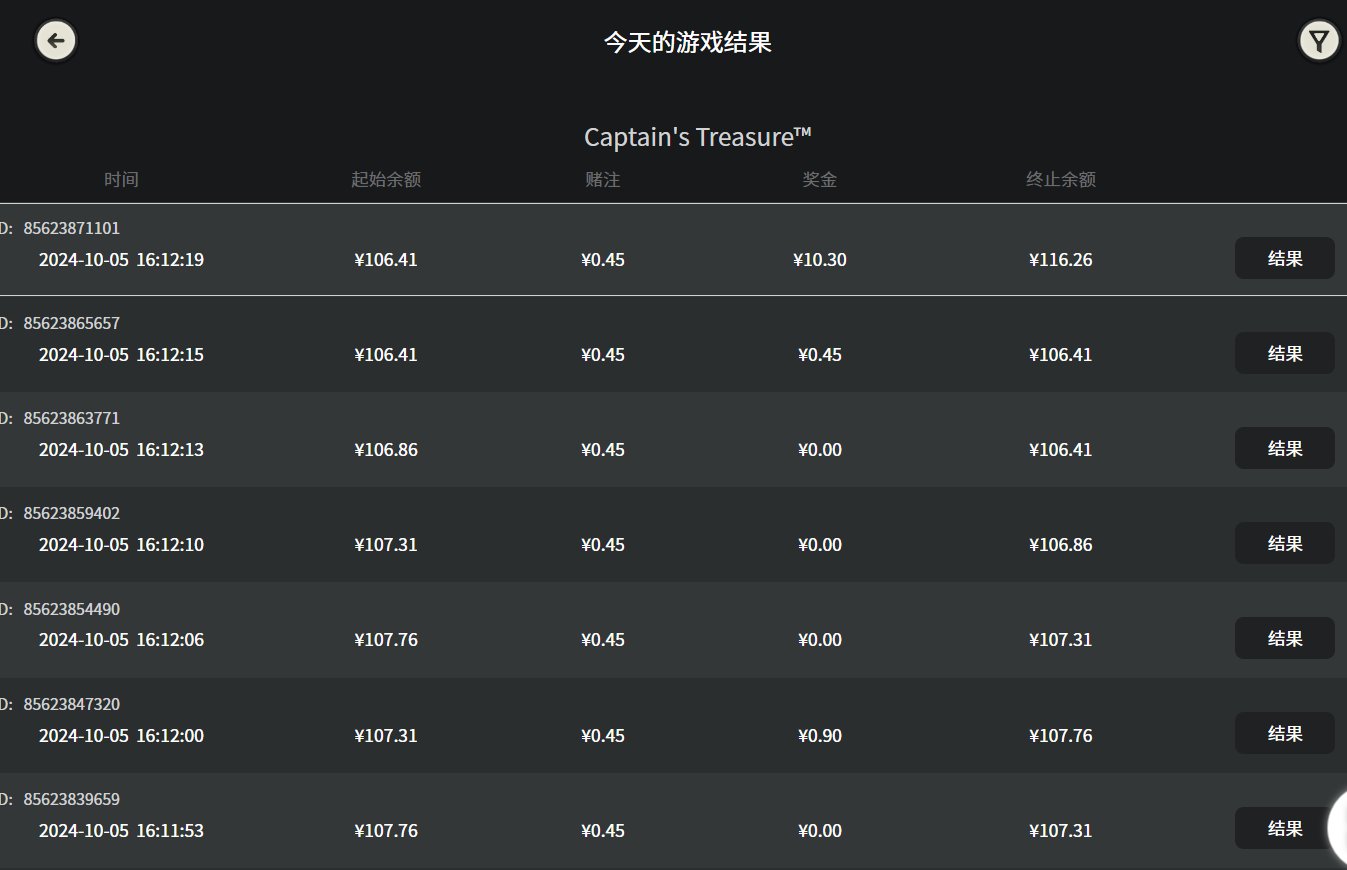Show result for the 16:11:53 round
This screenshot has height=870, width=1347.
(1284, 828)
